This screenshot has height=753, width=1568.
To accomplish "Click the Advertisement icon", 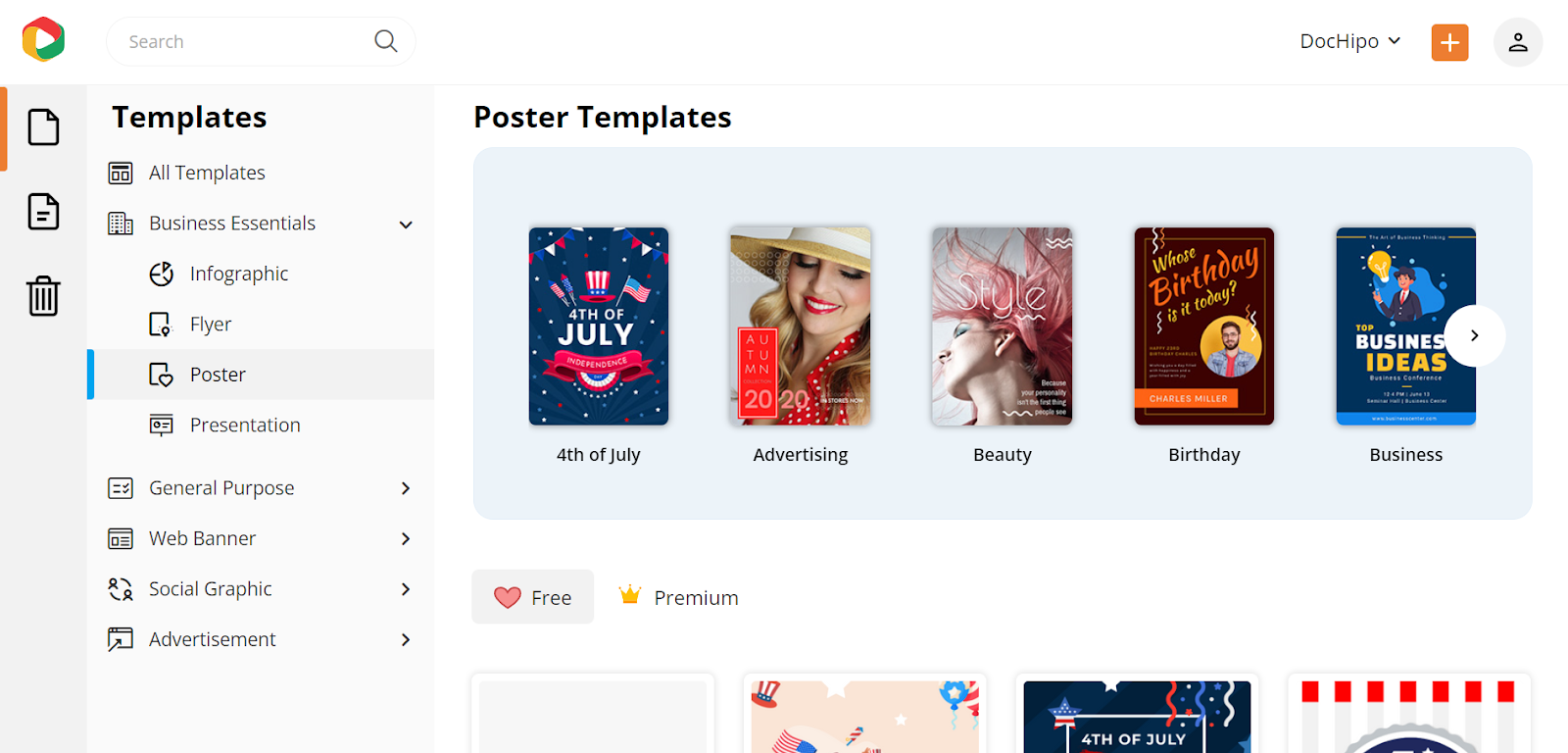I will pos(121,639).
